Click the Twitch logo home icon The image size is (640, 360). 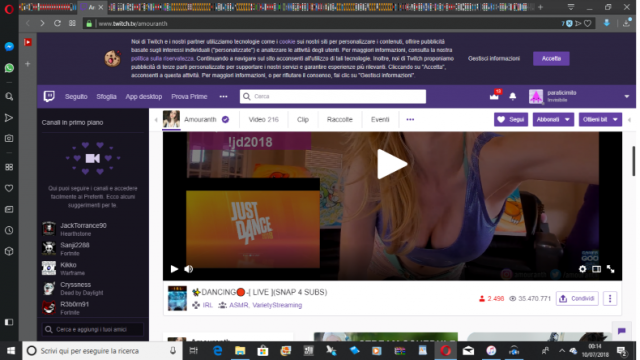click(49, 96)
